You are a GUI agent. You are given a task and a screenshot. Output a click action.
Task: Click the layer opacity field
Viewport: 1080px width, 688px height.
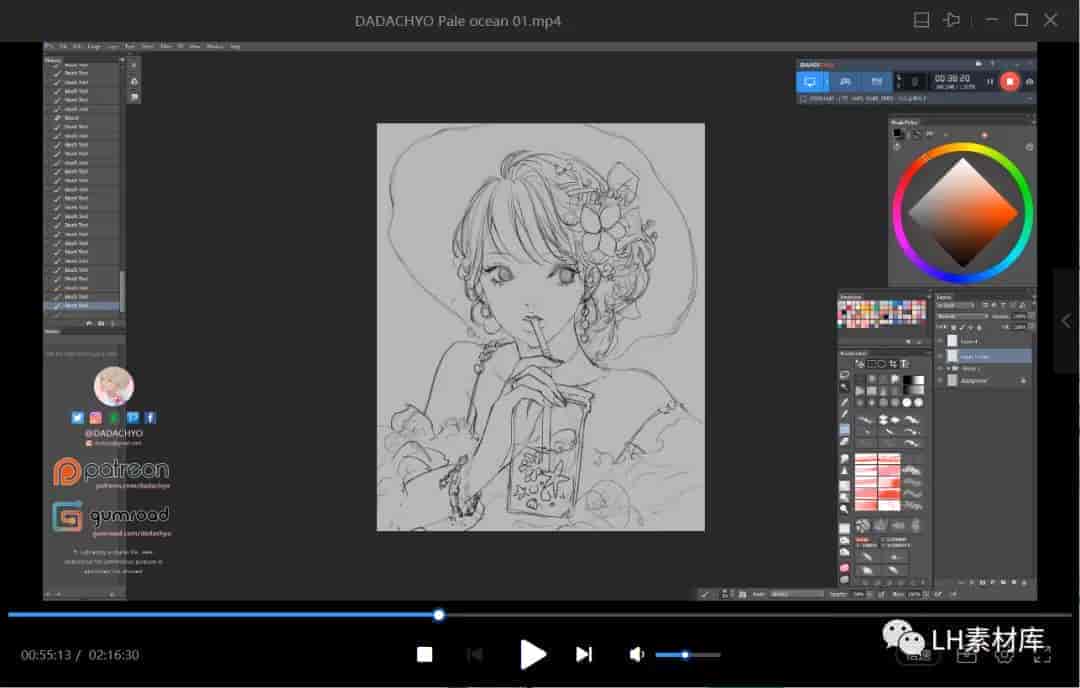pos(1020,316)
